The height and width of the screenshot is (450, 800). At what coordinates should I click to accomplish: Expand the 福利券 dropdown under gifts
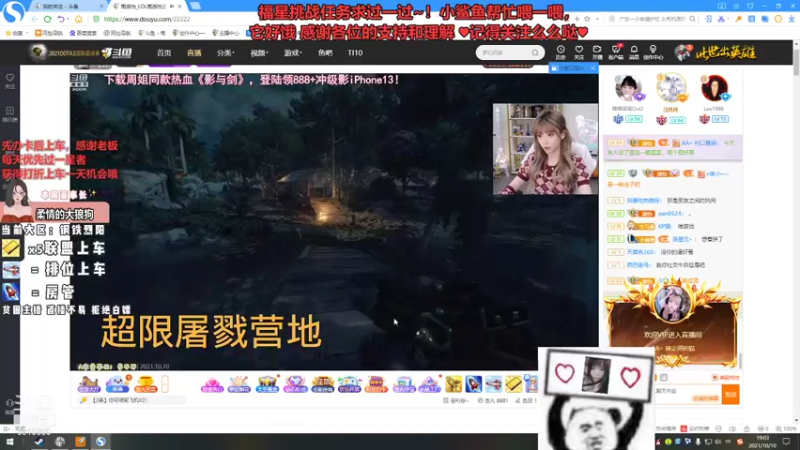[456, 401]
